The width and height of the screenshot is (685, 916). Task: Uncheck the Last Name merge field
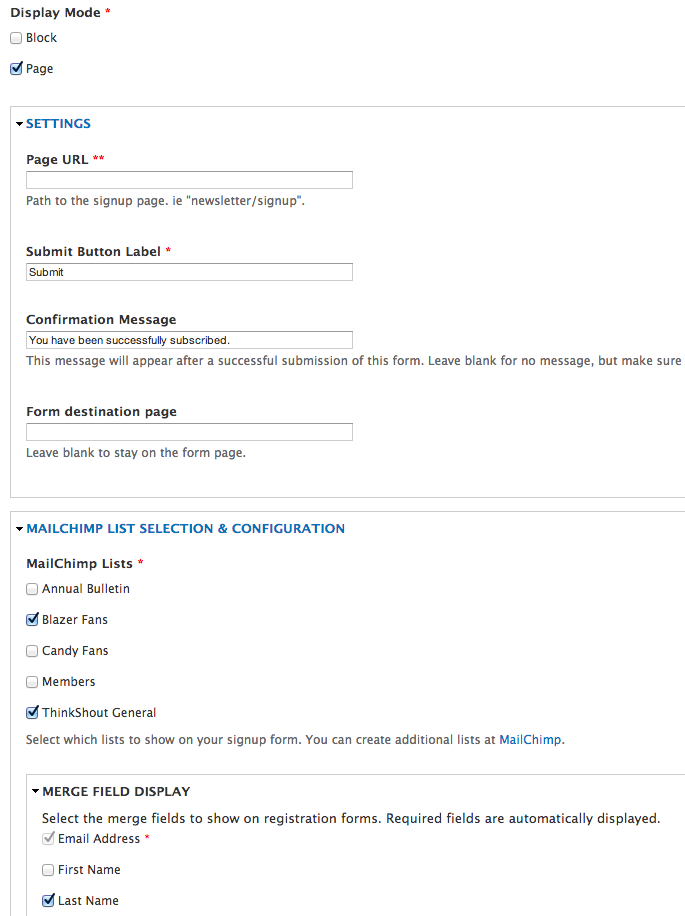[48, 901]
